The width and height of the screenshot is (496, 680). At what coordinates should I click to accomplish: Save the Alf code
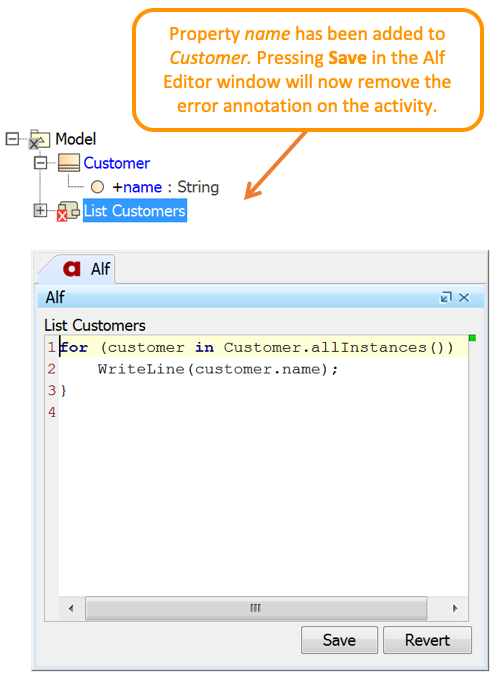pos(339,640)
